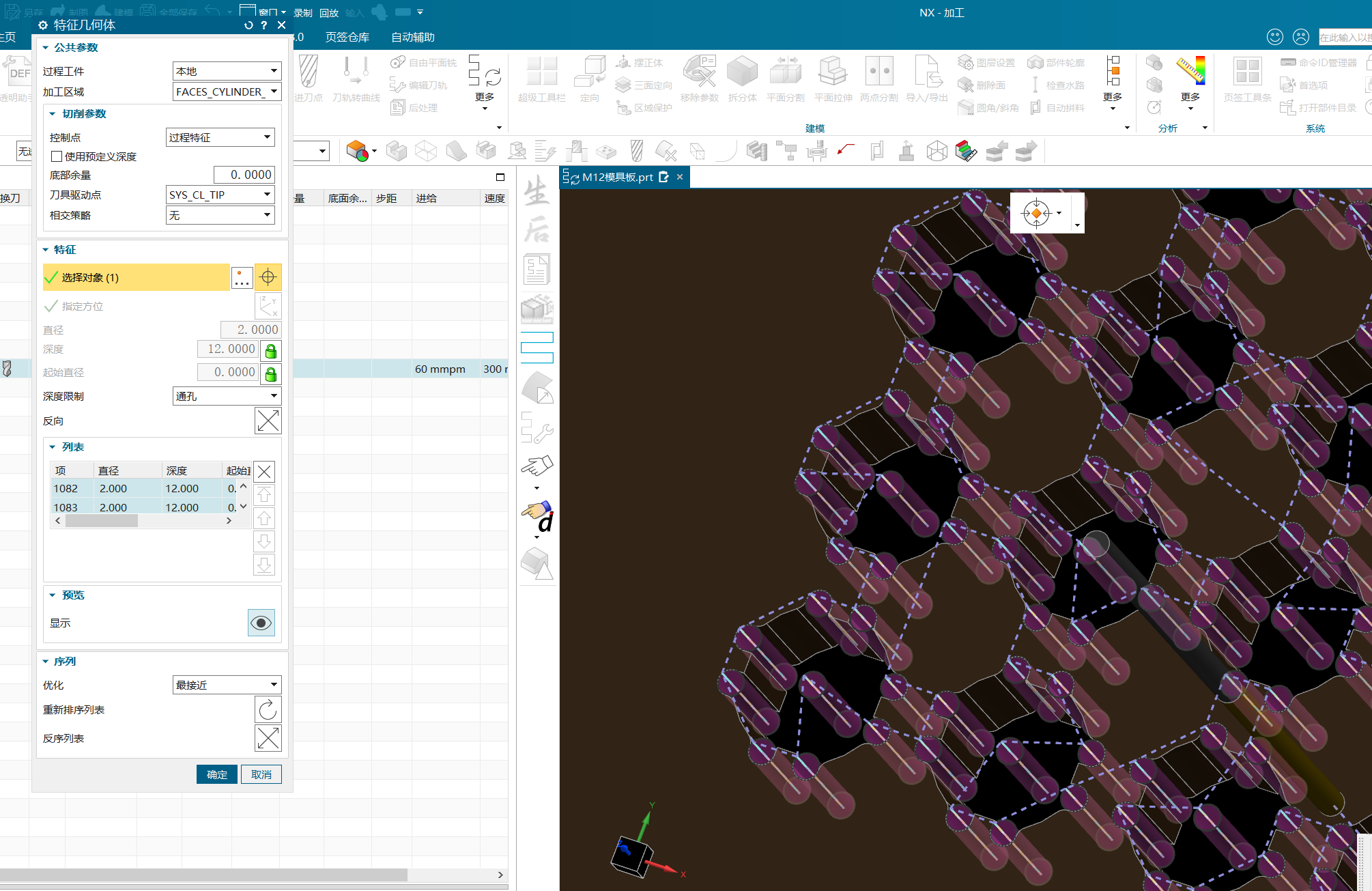Viewport: 1372px width, 891px height.
Task: Click the snap point selector icon
Action: point(1036,213)
